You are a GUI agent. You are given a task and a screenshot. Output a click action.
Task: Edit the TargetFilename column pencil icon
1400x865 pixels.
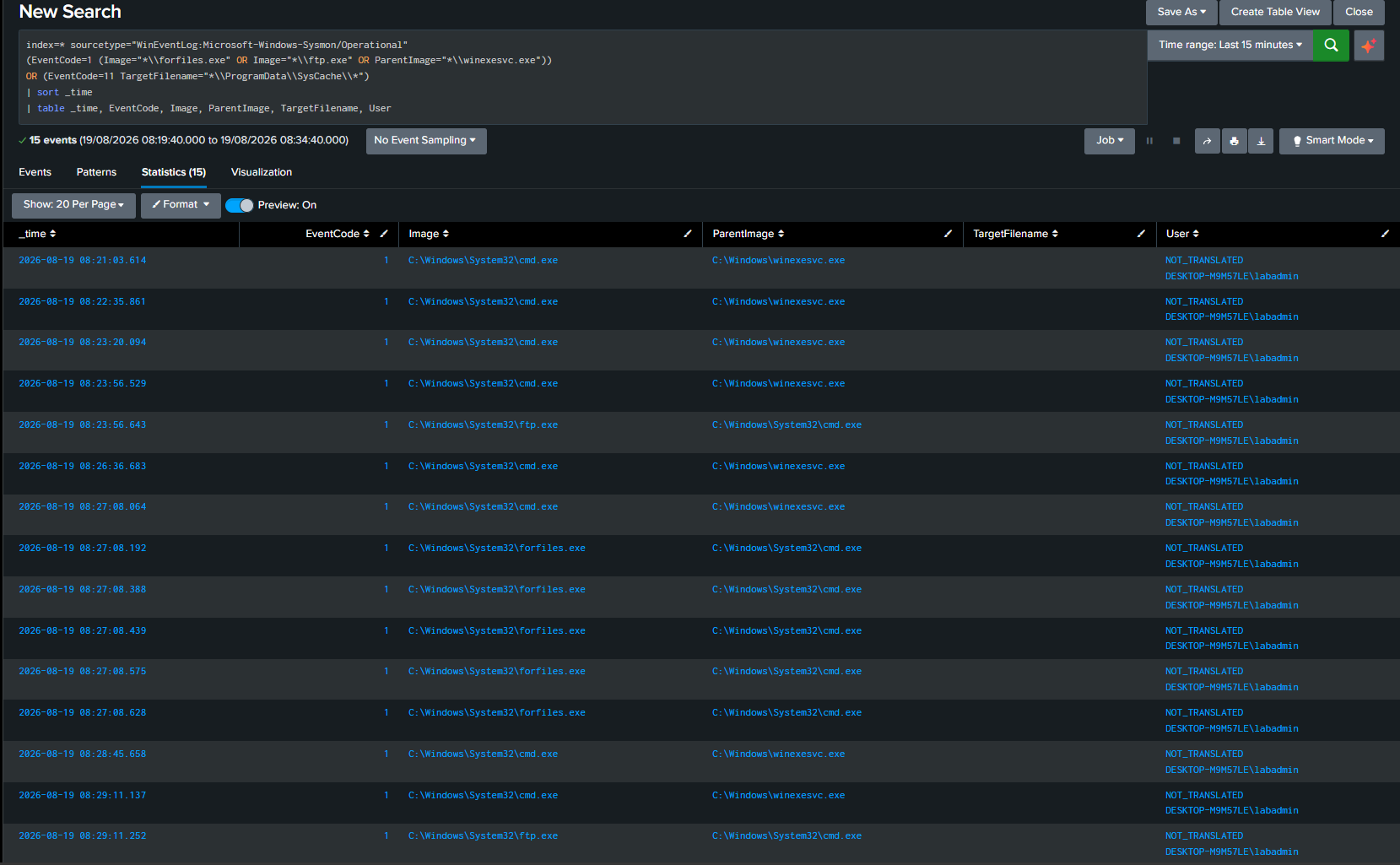1141,234
